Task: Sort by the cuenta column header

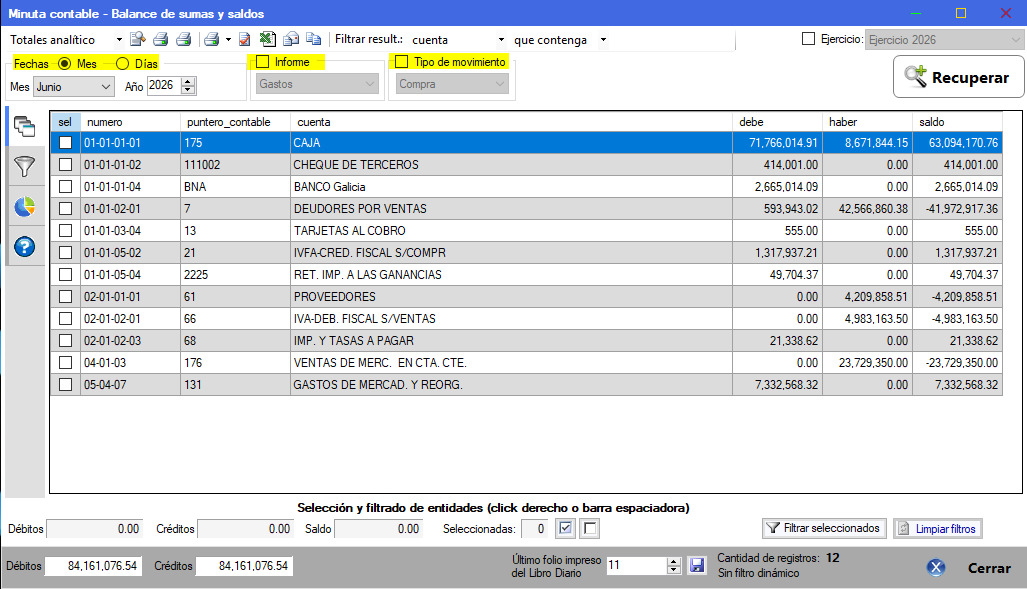Action: click(512, 122)
